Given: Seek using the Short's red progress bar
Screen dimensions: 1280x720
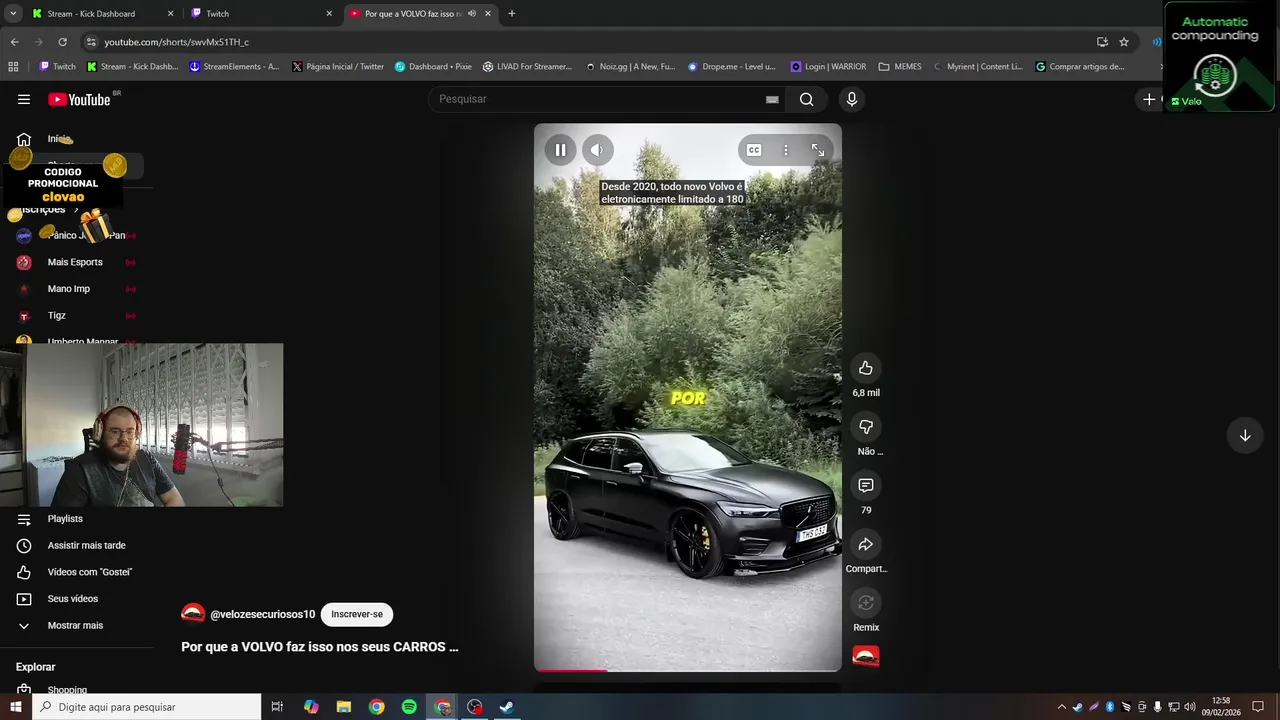Looking at the screenshot, I should (x=688, y=670).
